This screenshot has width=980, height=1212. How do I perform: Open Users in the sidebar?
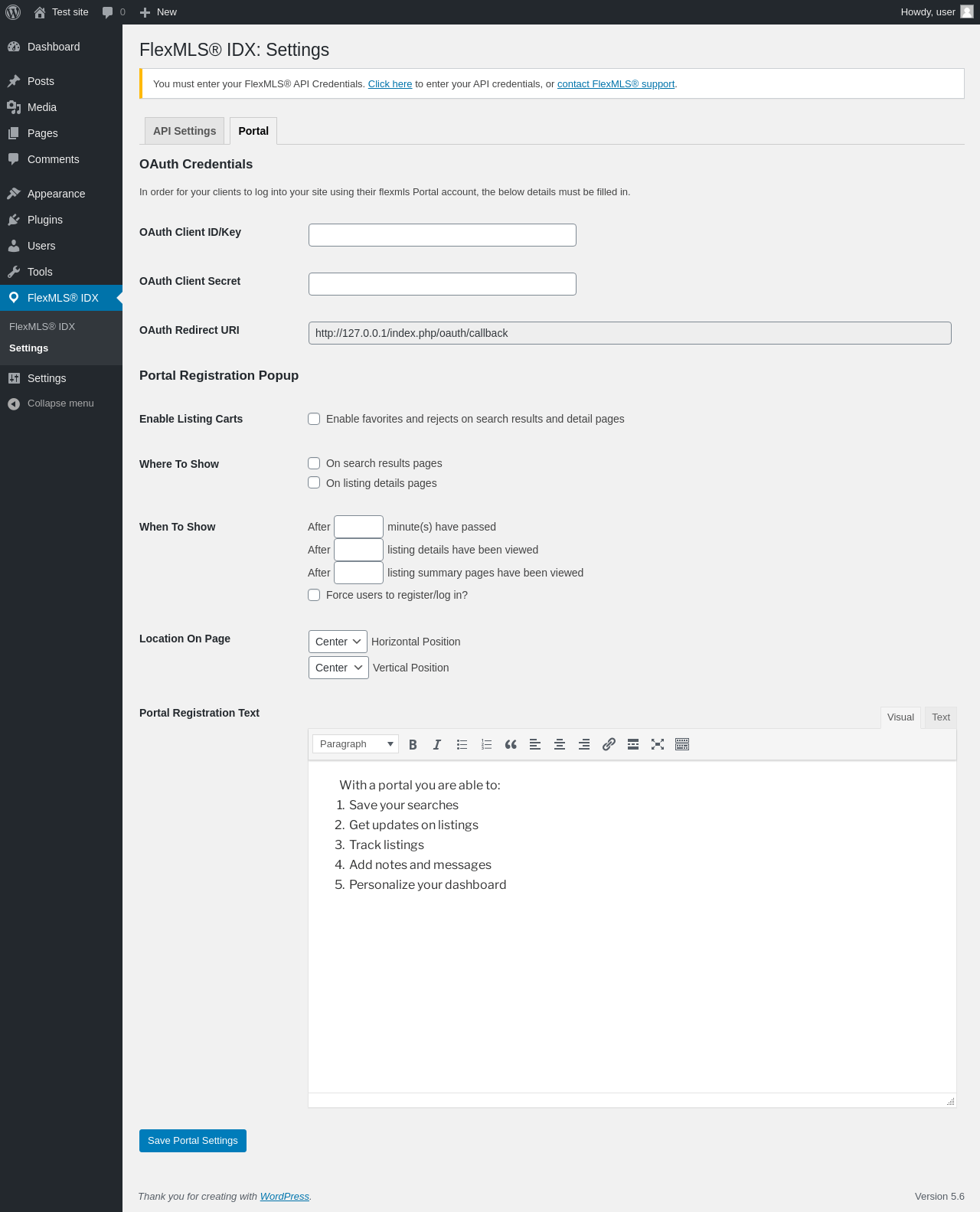pyautogui.click(x=61, y=246)
